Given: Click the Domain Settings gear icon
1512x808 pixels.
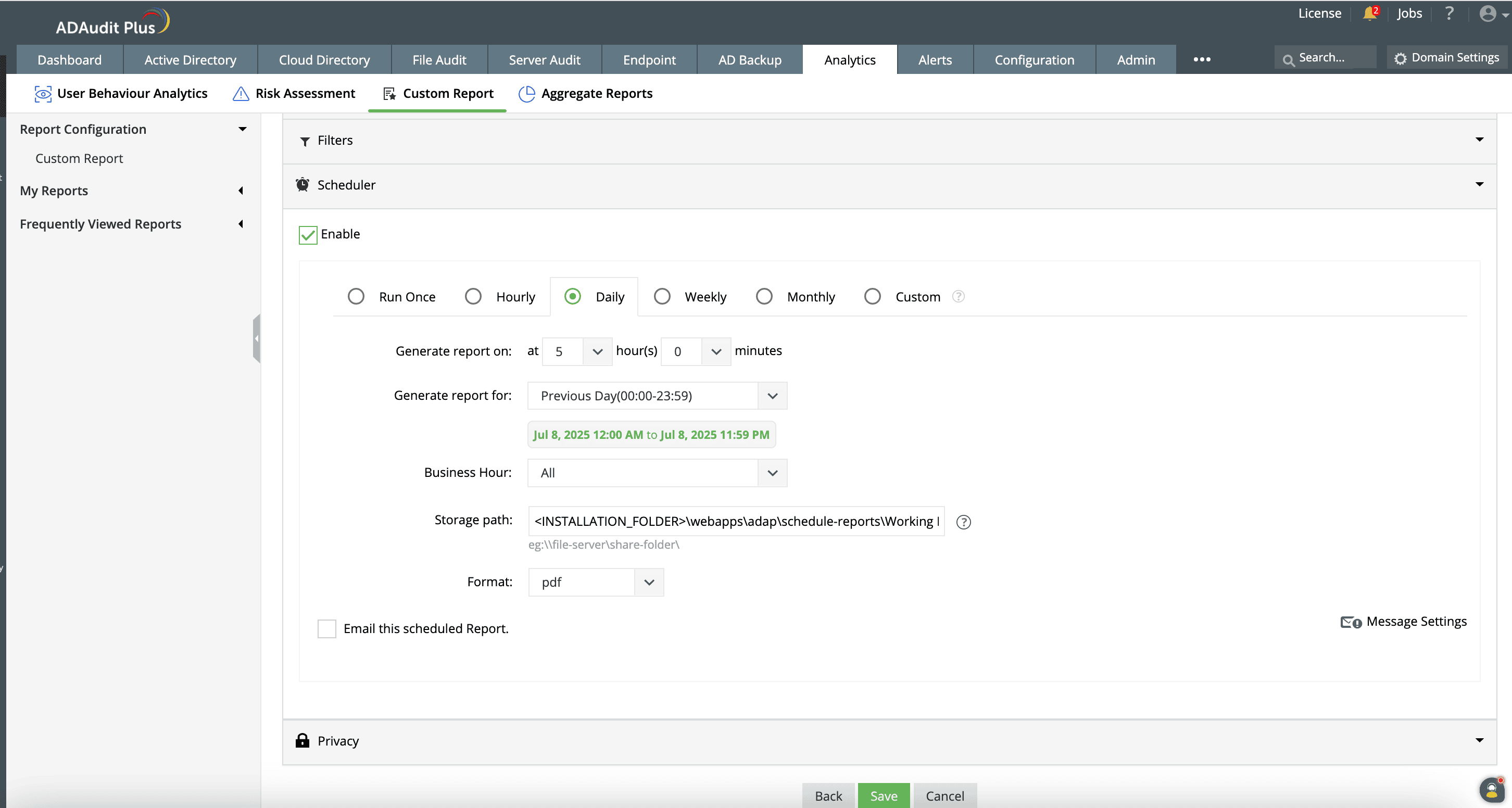Looking at the screenshot, I should (x=1401, y=58).
